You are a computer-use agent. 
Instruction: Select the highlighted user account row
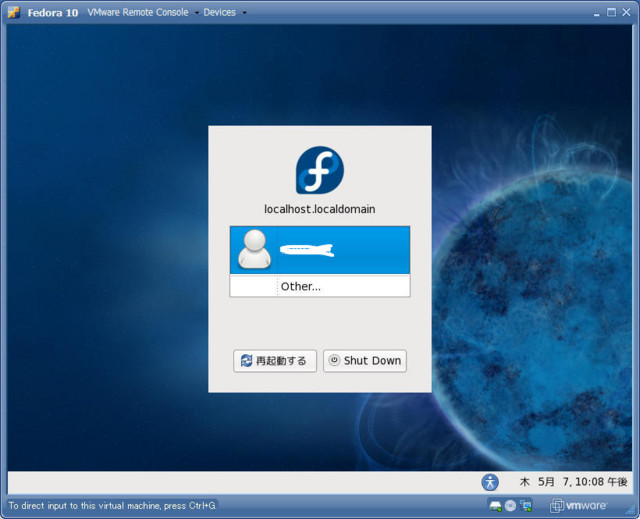coord(320,250)
